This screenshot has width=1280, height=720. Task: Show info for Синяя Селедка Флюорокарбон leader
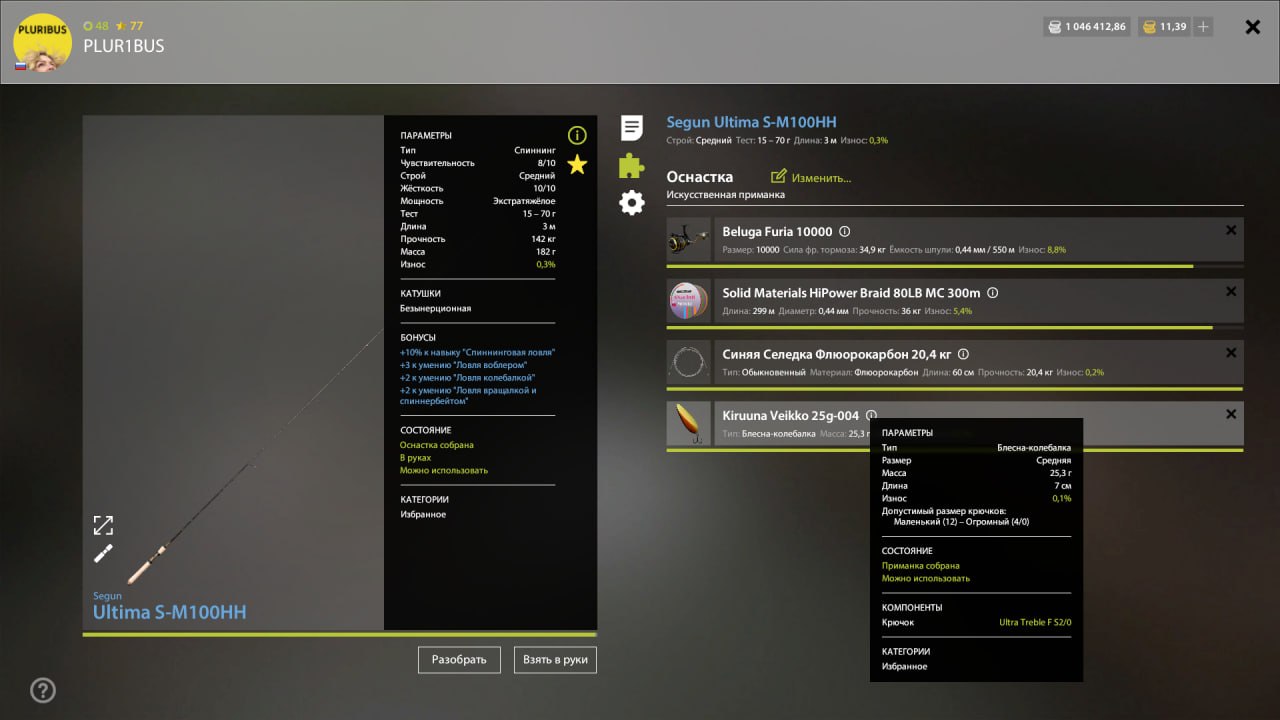pyautogui.click(x=963, y=354)
